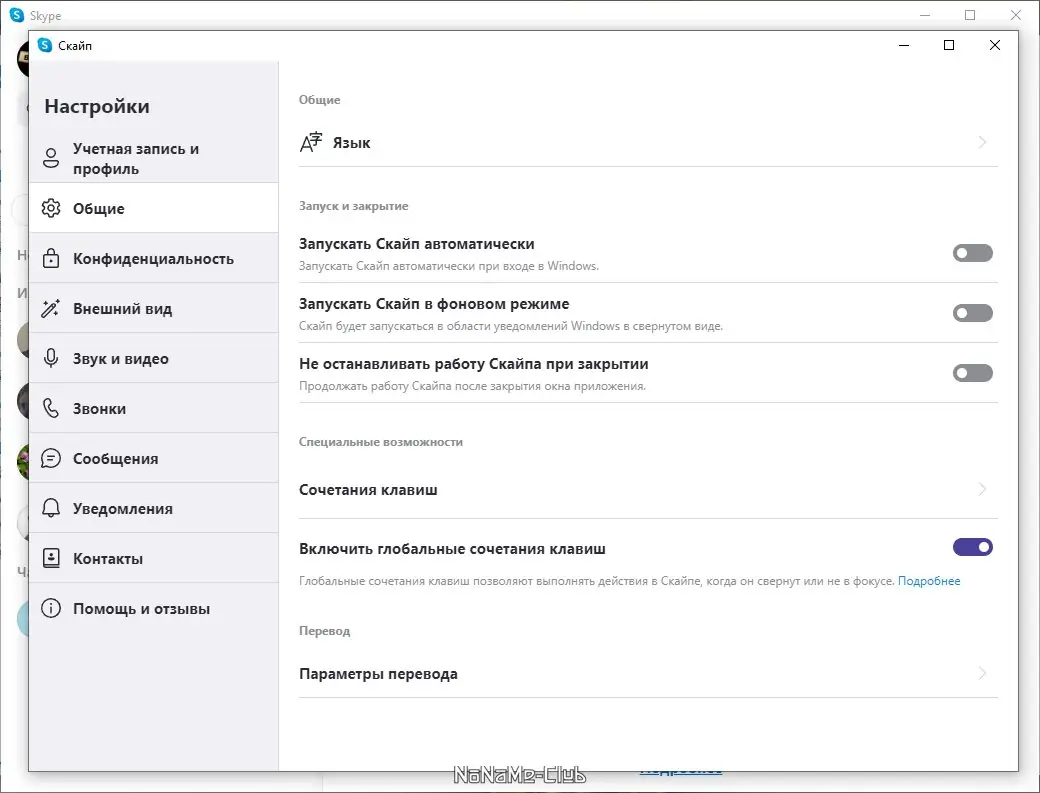Open the Язык language row
The width and height of the screenshot is (1040, 793).
(x=648, y=143)
